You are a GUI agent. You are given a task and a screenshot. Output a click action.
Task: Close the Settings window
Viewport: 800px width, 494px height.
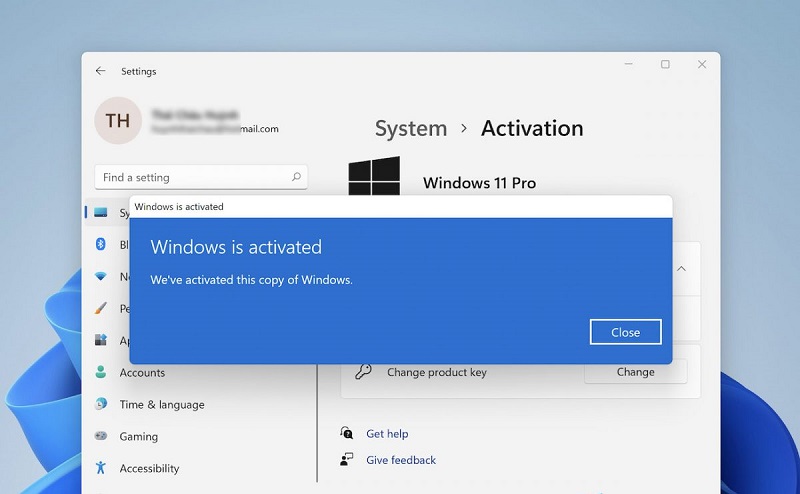(x=702, y=64)
